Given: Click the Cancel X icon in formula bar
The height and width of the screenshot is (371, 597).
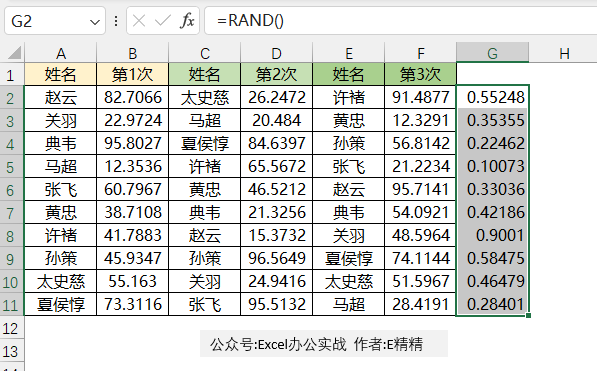Looking at the screenshot, I should tap(139, 21).
